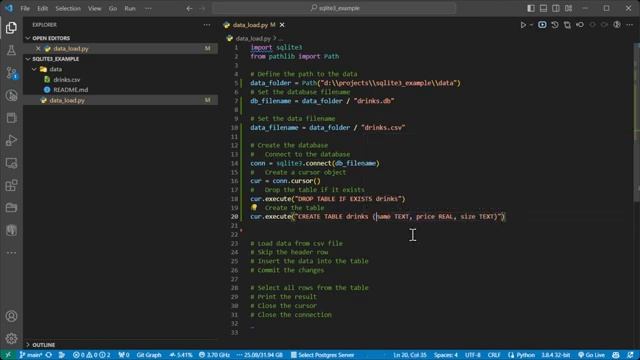Viewport: 640px width, 360px height.
Task: Open Git Graph from status bar
Action: 149,355
